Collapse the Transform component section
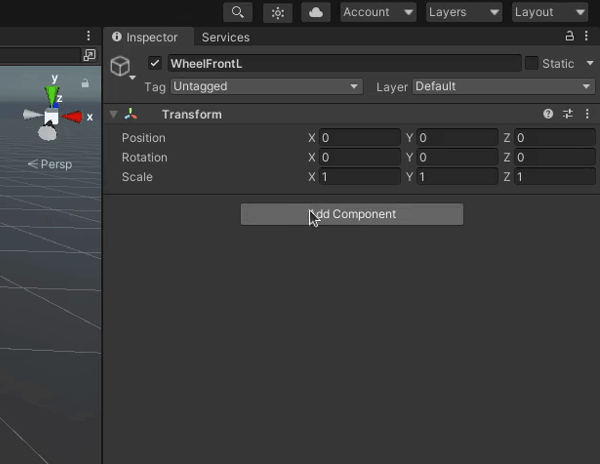 (114, 115)
